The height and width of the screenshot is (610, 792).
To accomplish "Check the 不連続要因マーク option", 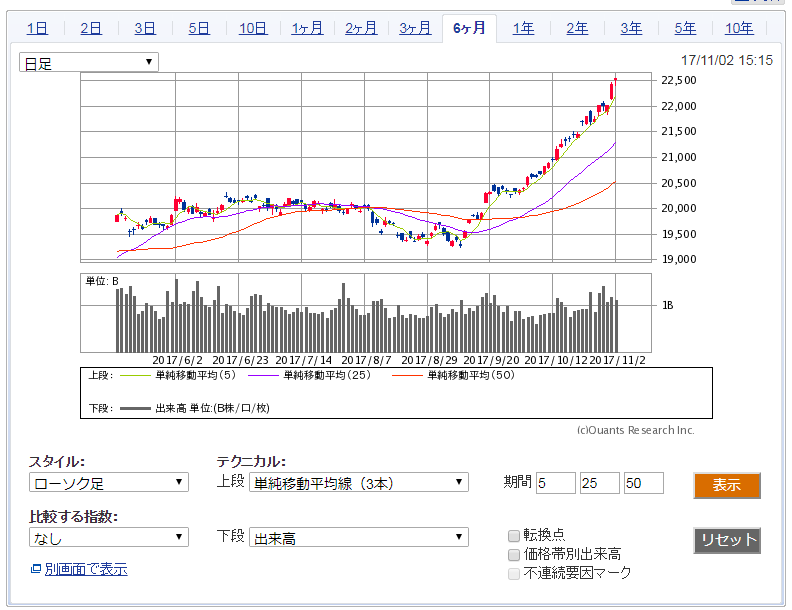I will (x=514, y=573).
